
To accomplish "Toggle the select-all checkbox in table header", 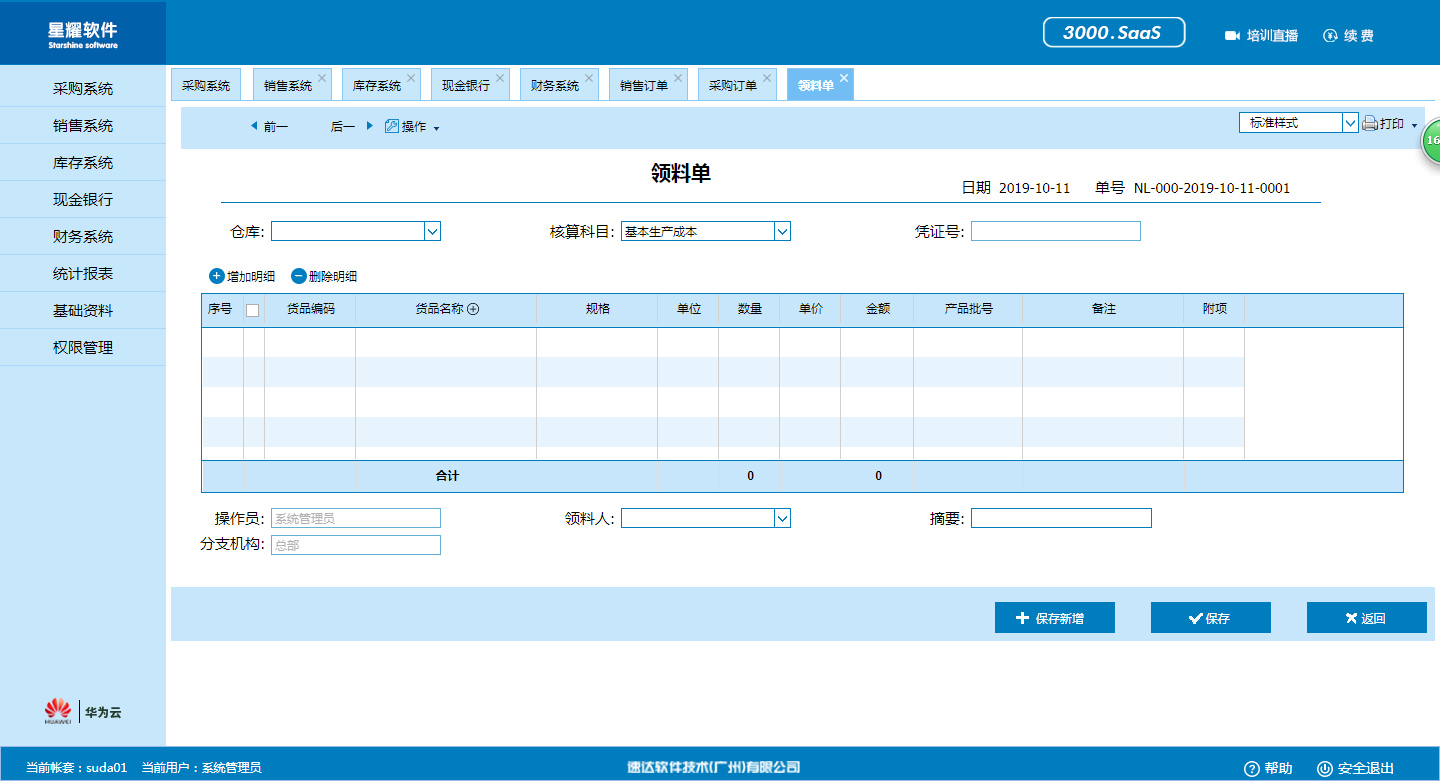I will click(x=252, y=310).
